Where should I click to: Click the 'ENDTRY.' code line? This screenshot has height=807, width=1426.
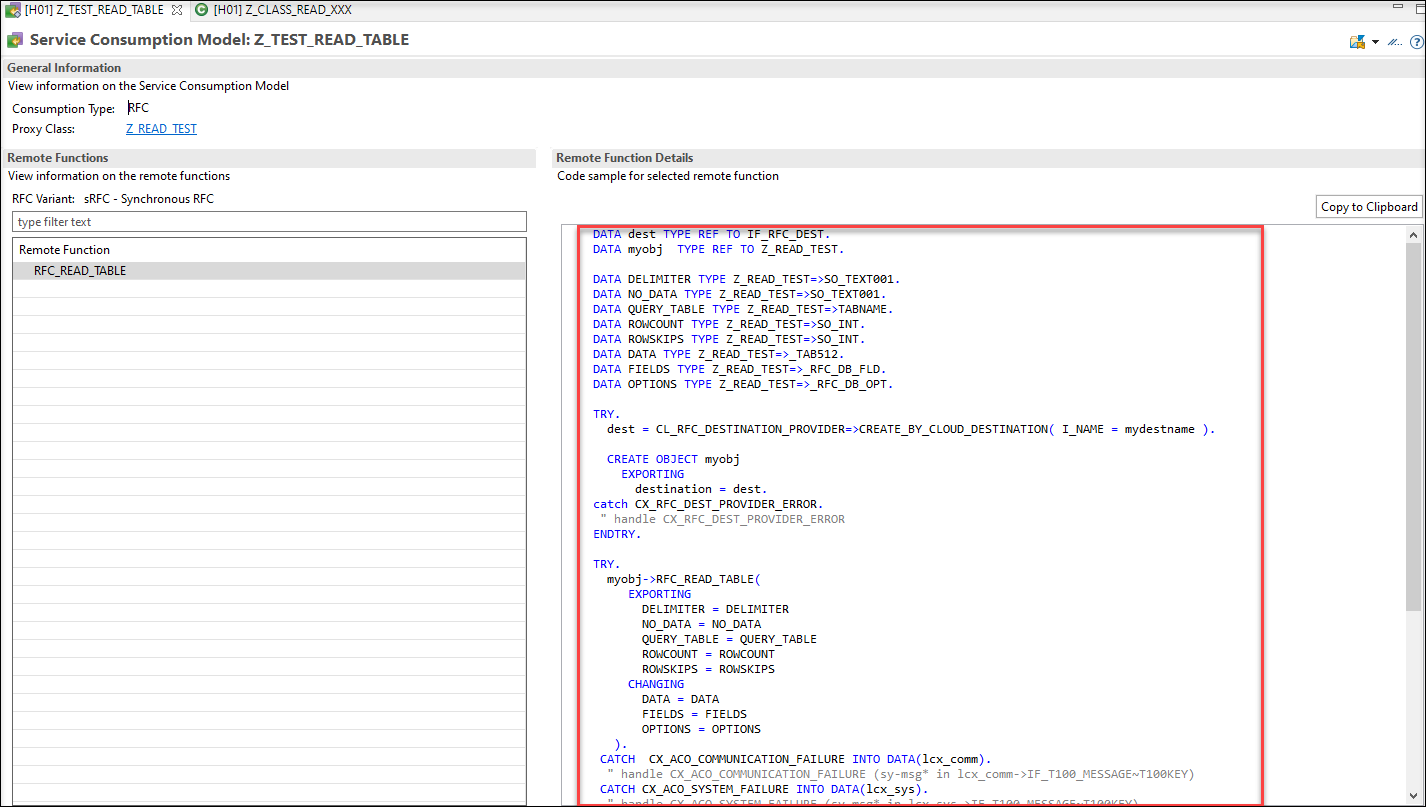[617, 534]
